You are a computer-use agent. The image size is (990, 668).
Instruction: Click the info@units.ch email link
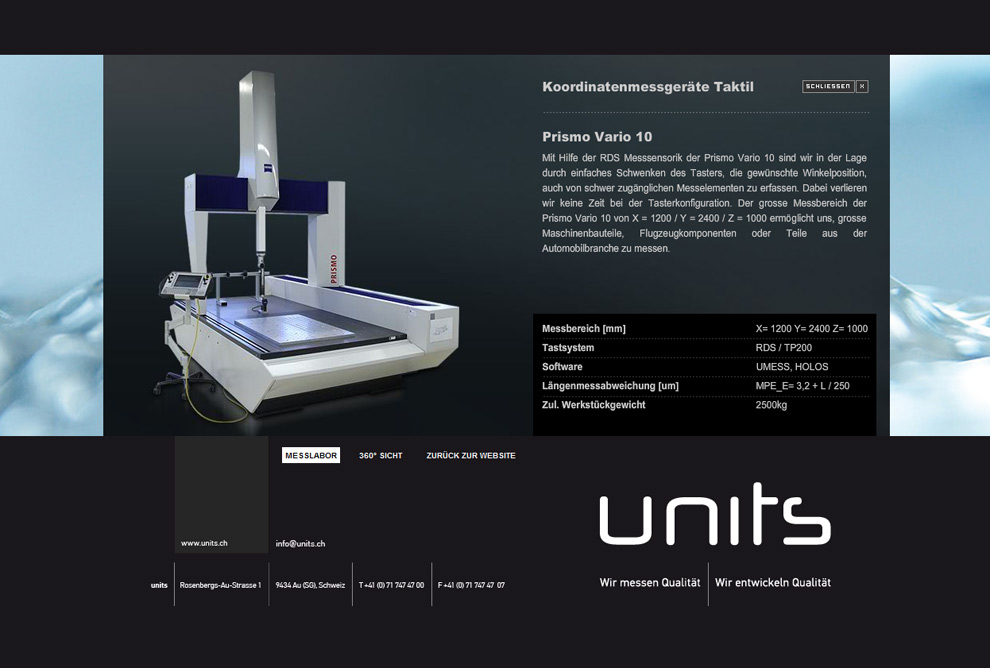point(301,544)
